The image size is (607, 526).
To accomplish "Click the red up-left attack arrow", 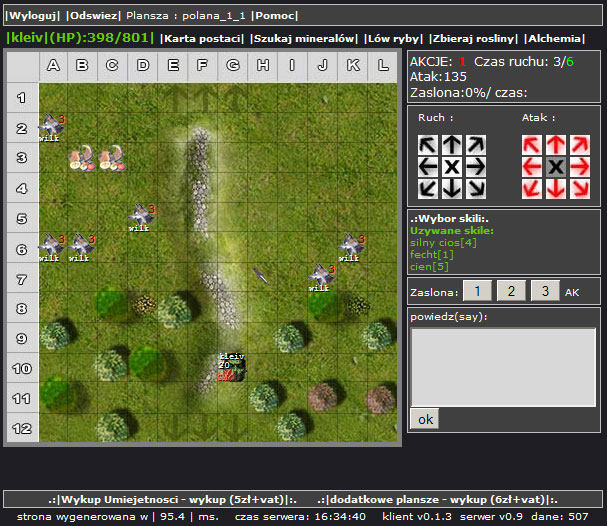I will coord(532,145).
